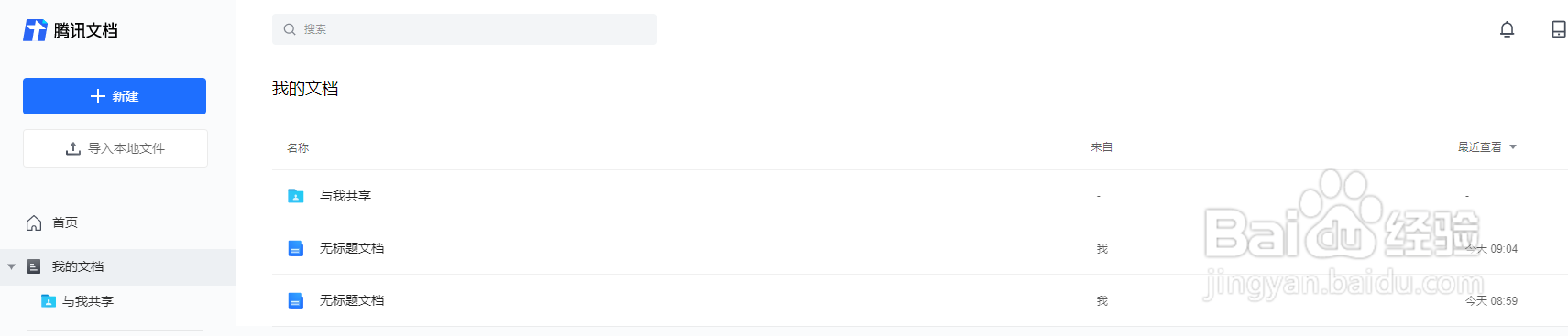Click the search magnifier icon

[290, 29]
